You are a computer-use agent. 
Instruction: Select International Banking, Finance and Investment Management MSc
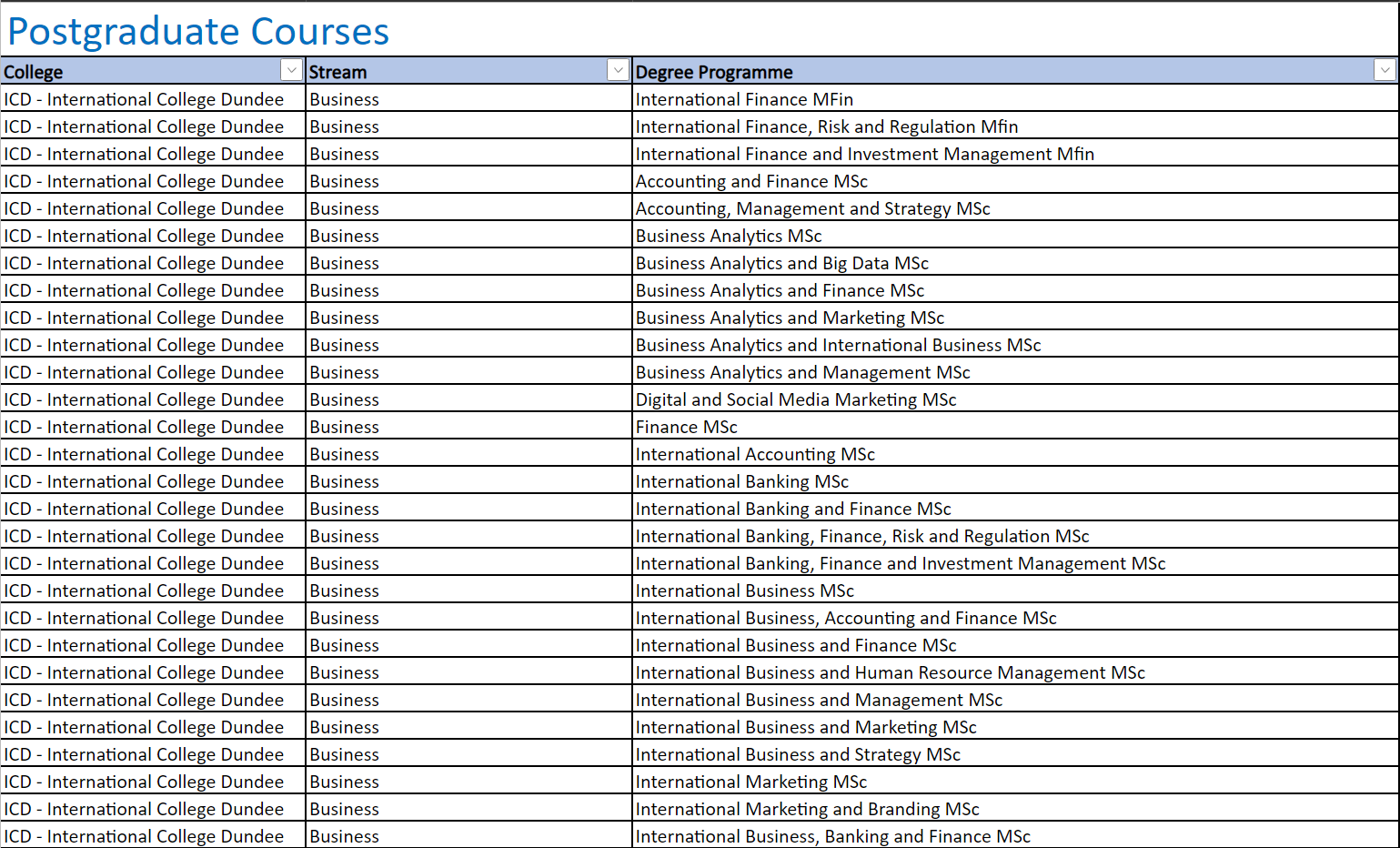pos(1015,563)
